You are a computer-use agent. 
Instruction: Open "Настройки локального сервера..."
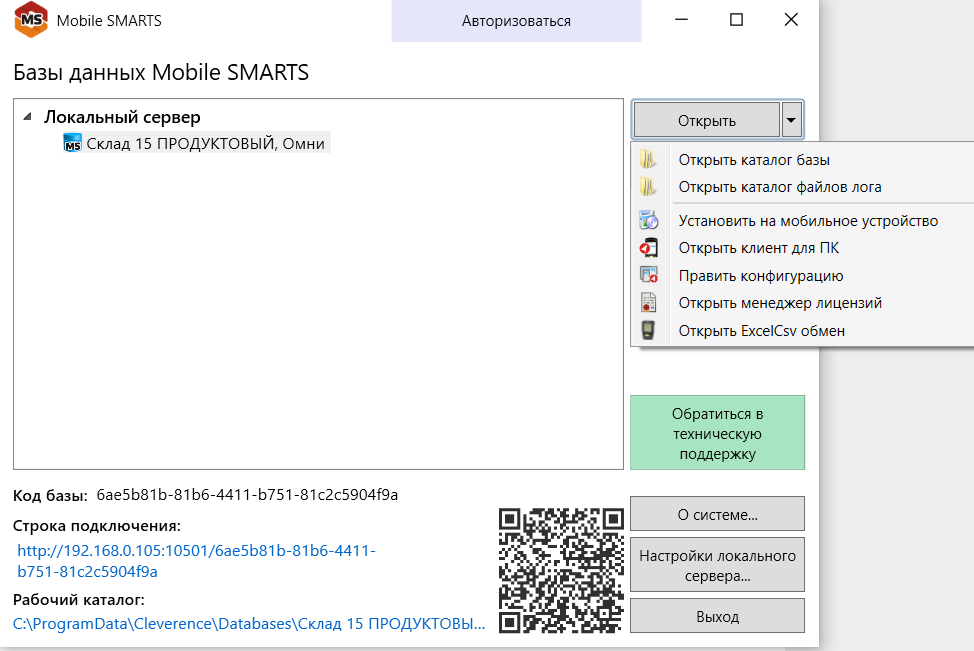[x=717, y=565]
